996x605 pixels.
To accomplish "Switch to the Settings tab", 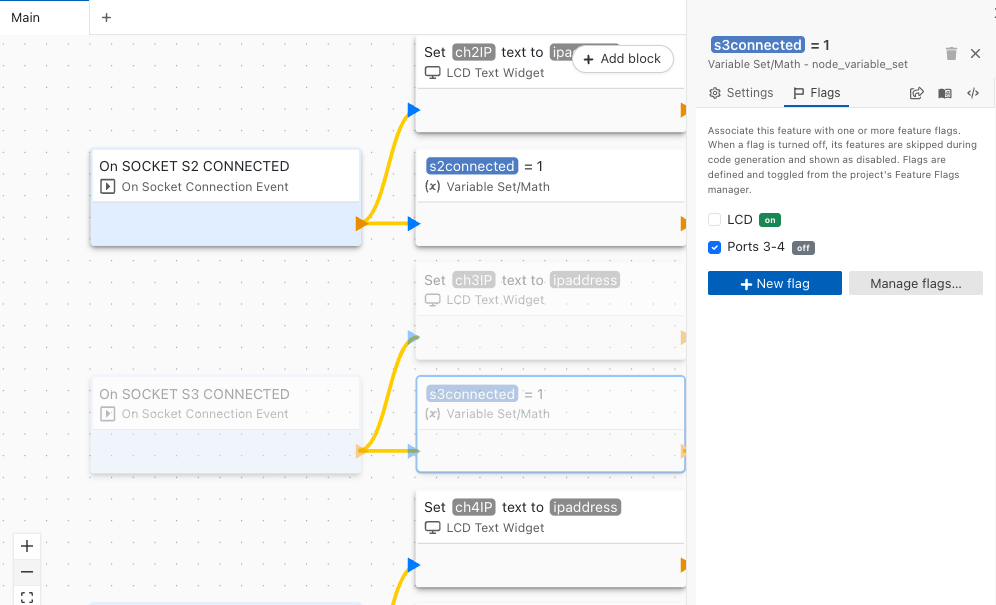I will click(741, 93).
